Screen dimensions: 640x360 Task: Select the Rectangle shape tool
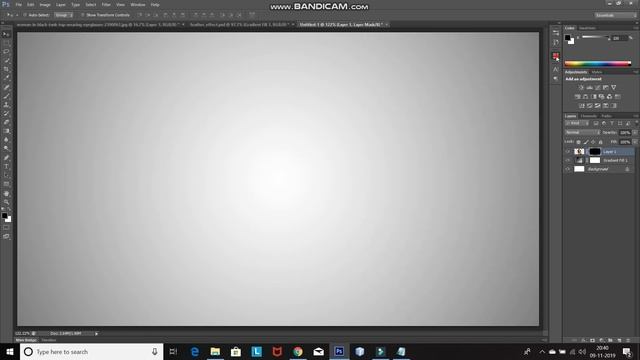(6, 184)
